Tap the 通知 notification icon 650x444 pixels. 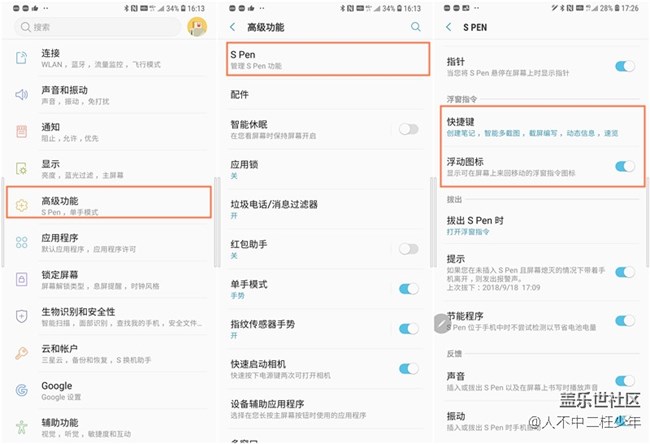pos(21,131)
